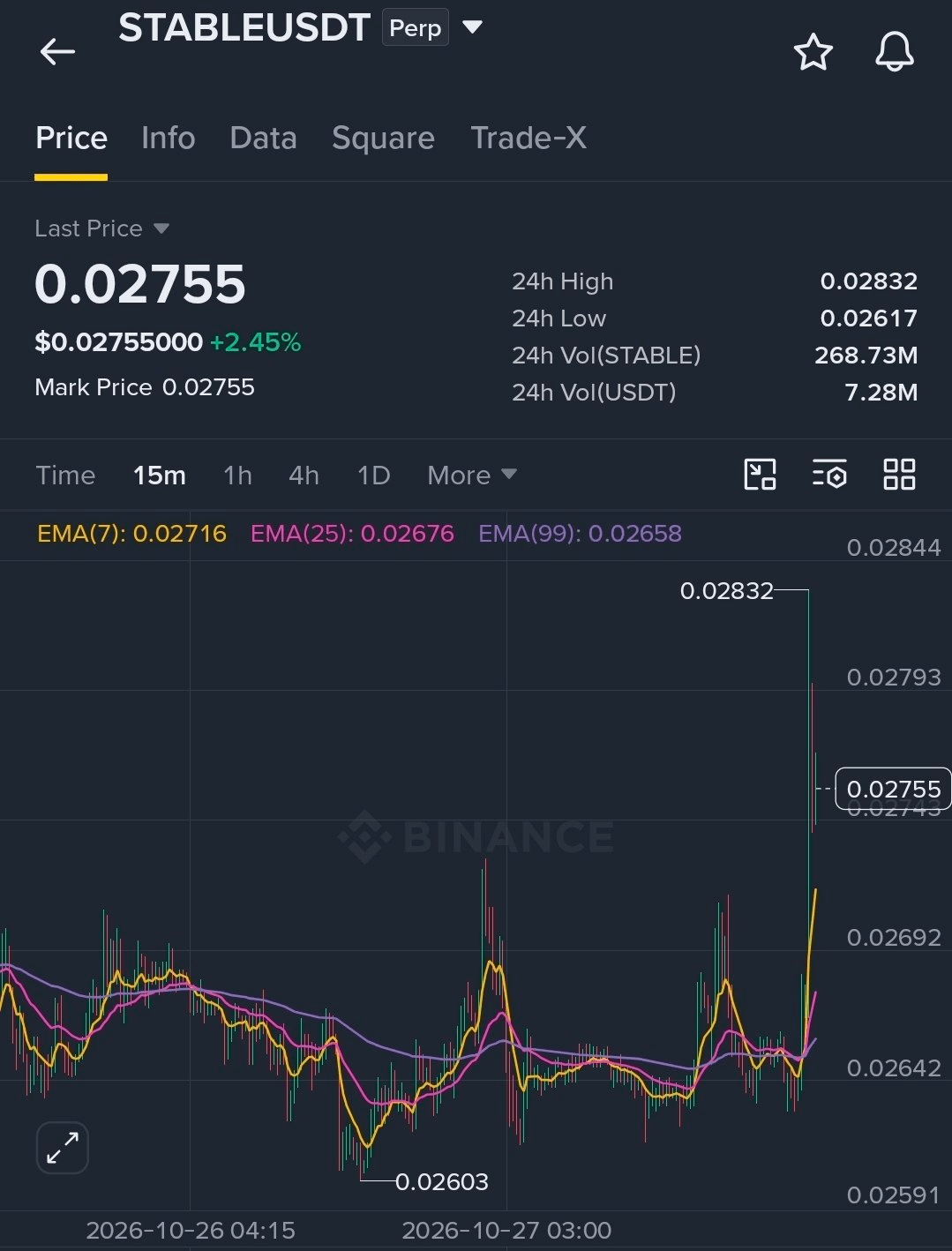Expand the Last Price type dropdown
The image size is (952, 1251).
[x=161, y=228]
